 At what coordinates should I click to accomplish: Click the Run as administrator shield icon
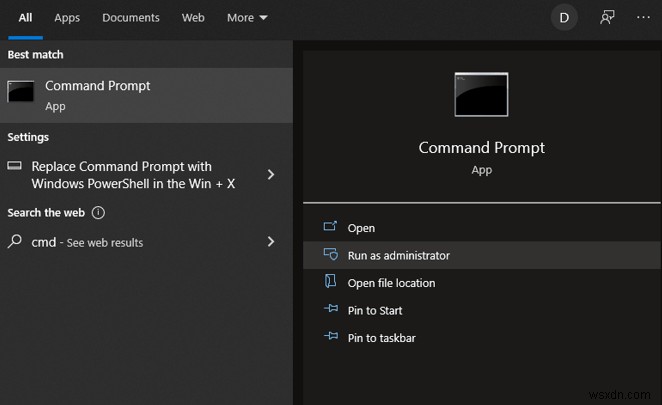(x=331, y=255)
